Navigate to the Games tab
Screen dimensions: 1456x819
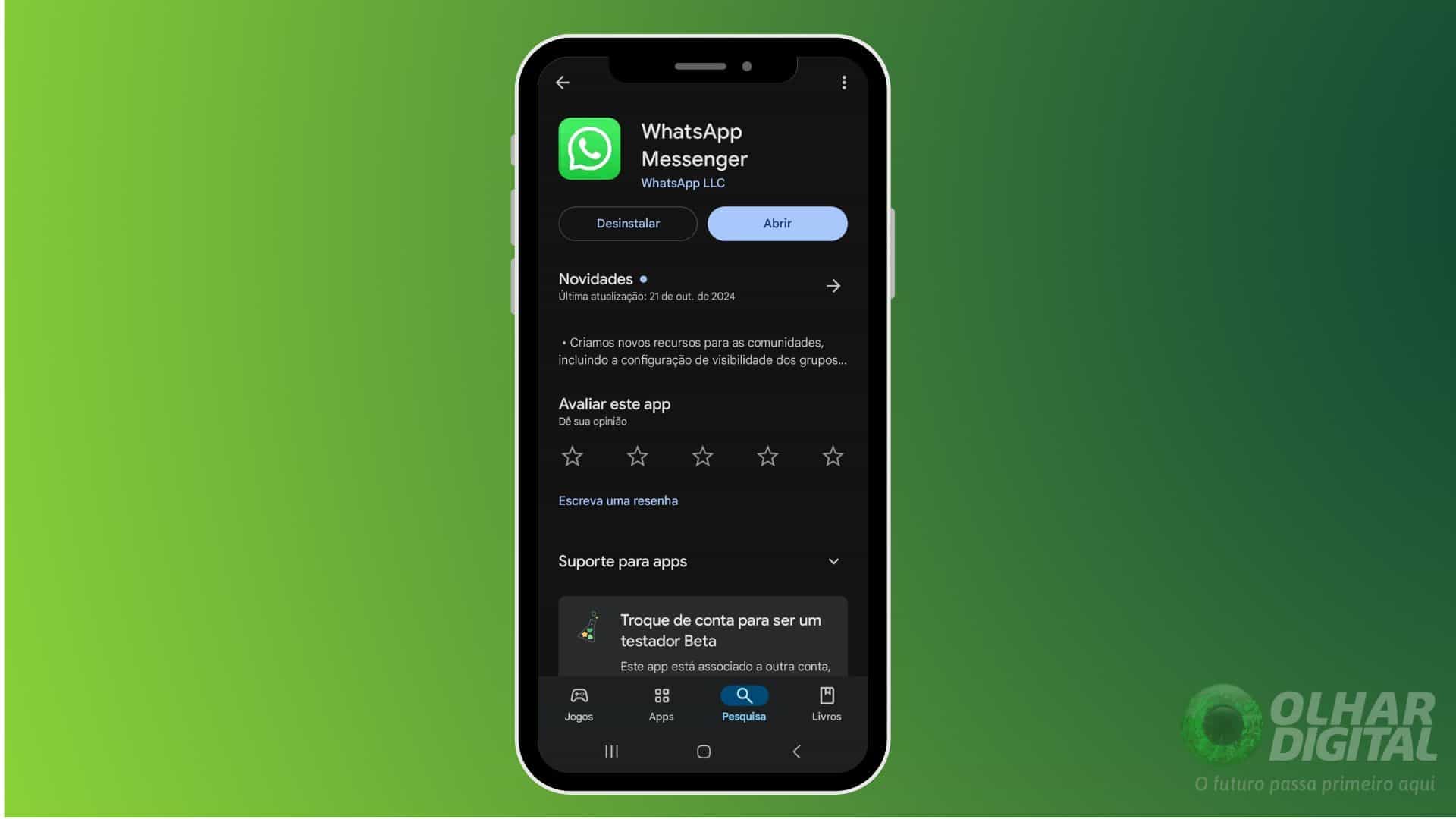pyautogui.click(x=579, y=703)
